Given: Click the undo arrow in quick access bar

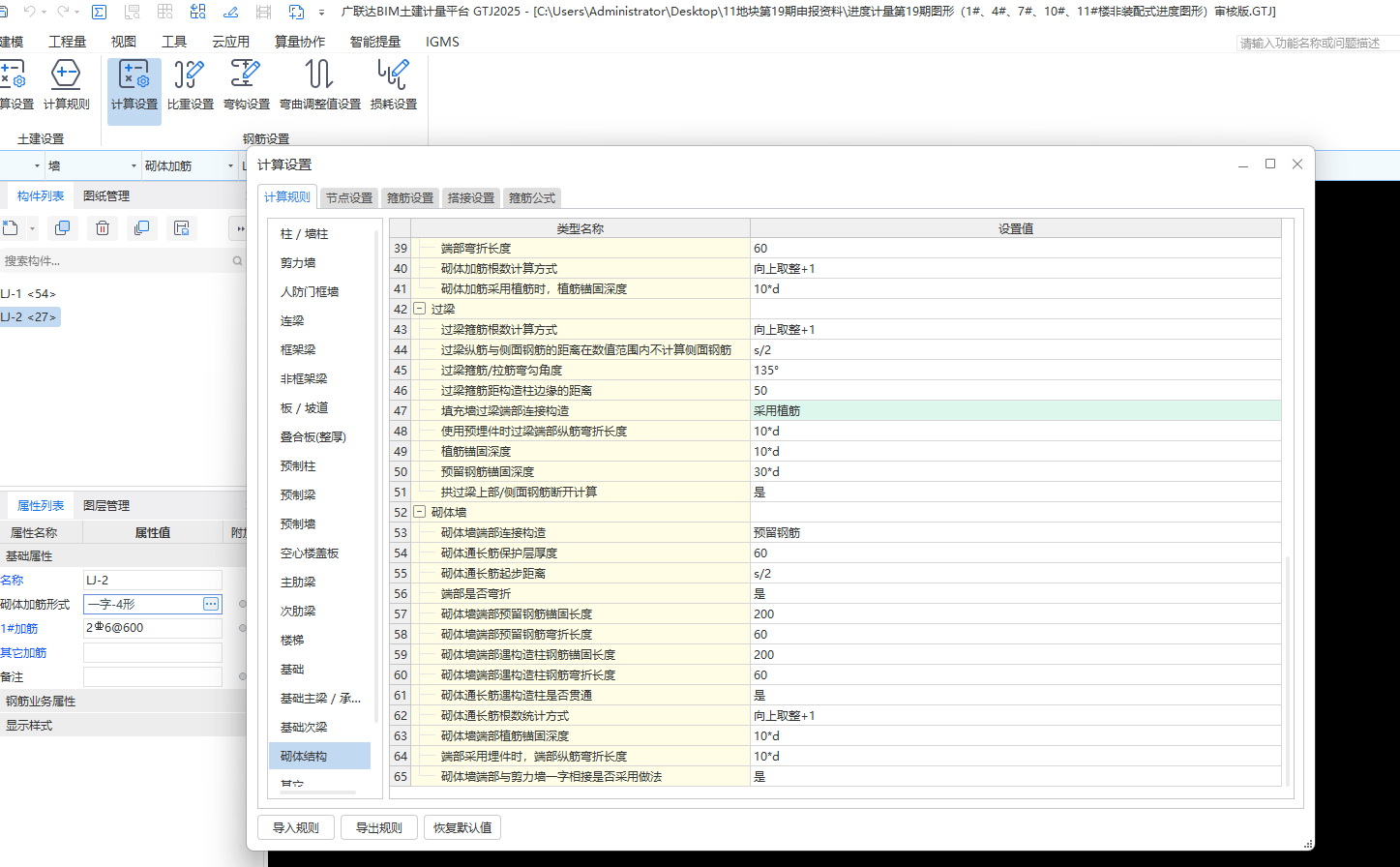Looking at the screenshot, I should [x=30, y=12].
